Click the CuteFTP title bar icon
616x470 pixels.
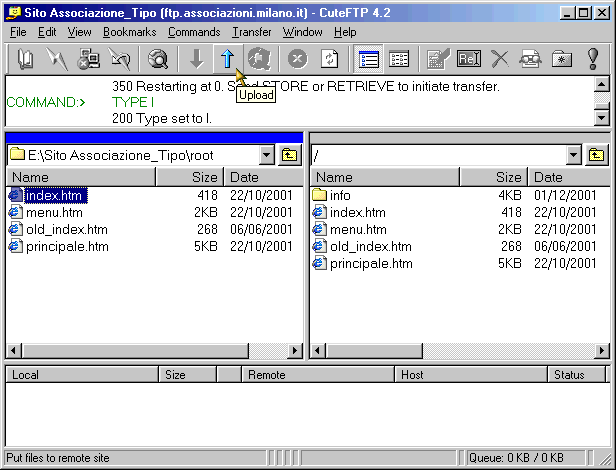13,13
